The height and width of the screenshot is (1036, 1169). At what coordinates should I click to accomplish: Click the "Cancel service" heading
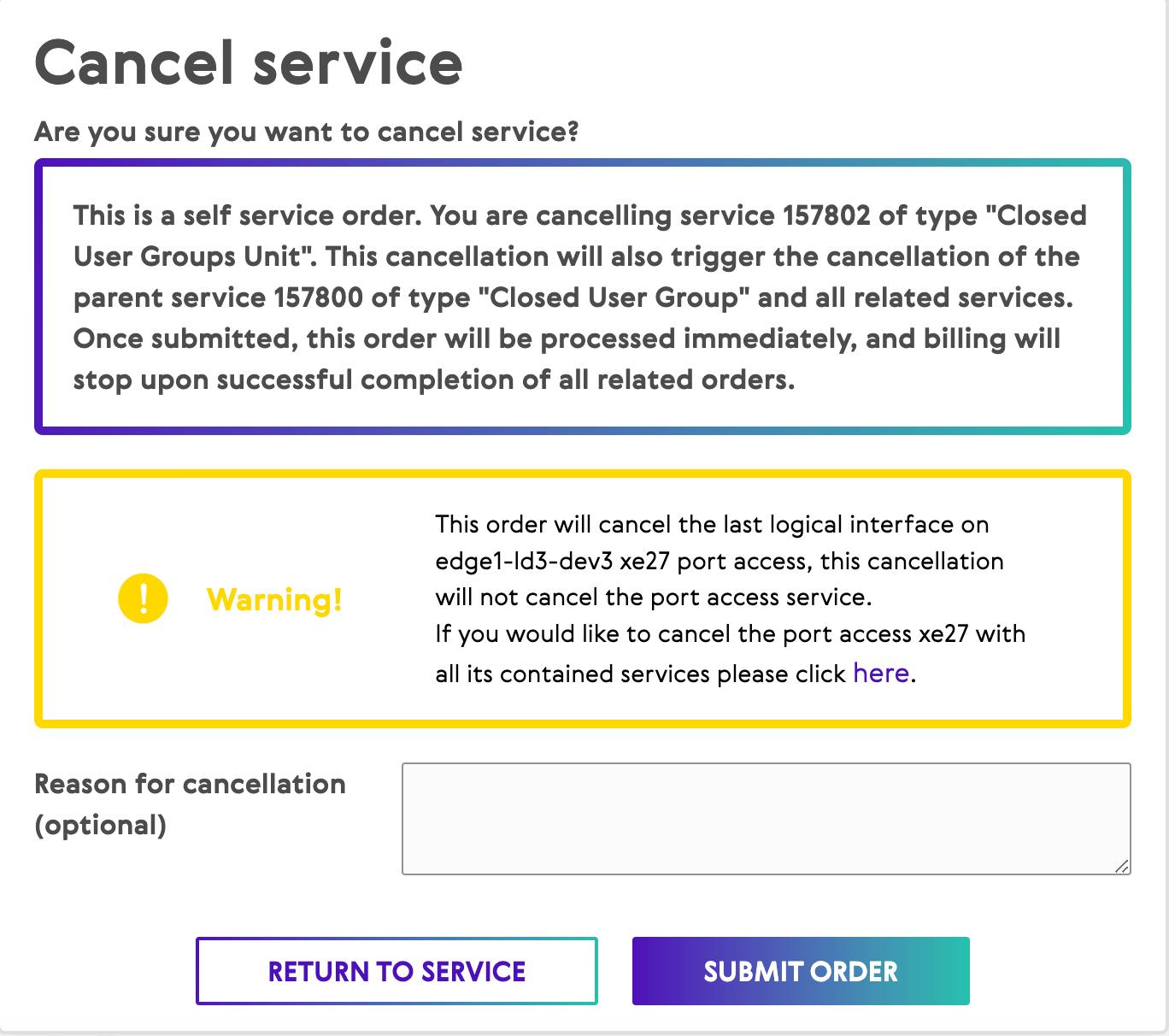coord(249,63)
